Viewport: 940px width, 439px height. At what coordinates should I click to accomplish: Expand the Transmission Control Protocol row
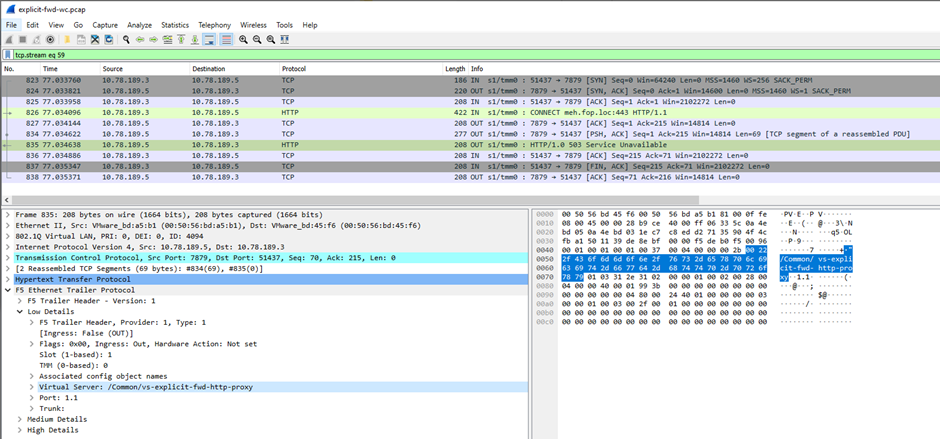(9, 257)
